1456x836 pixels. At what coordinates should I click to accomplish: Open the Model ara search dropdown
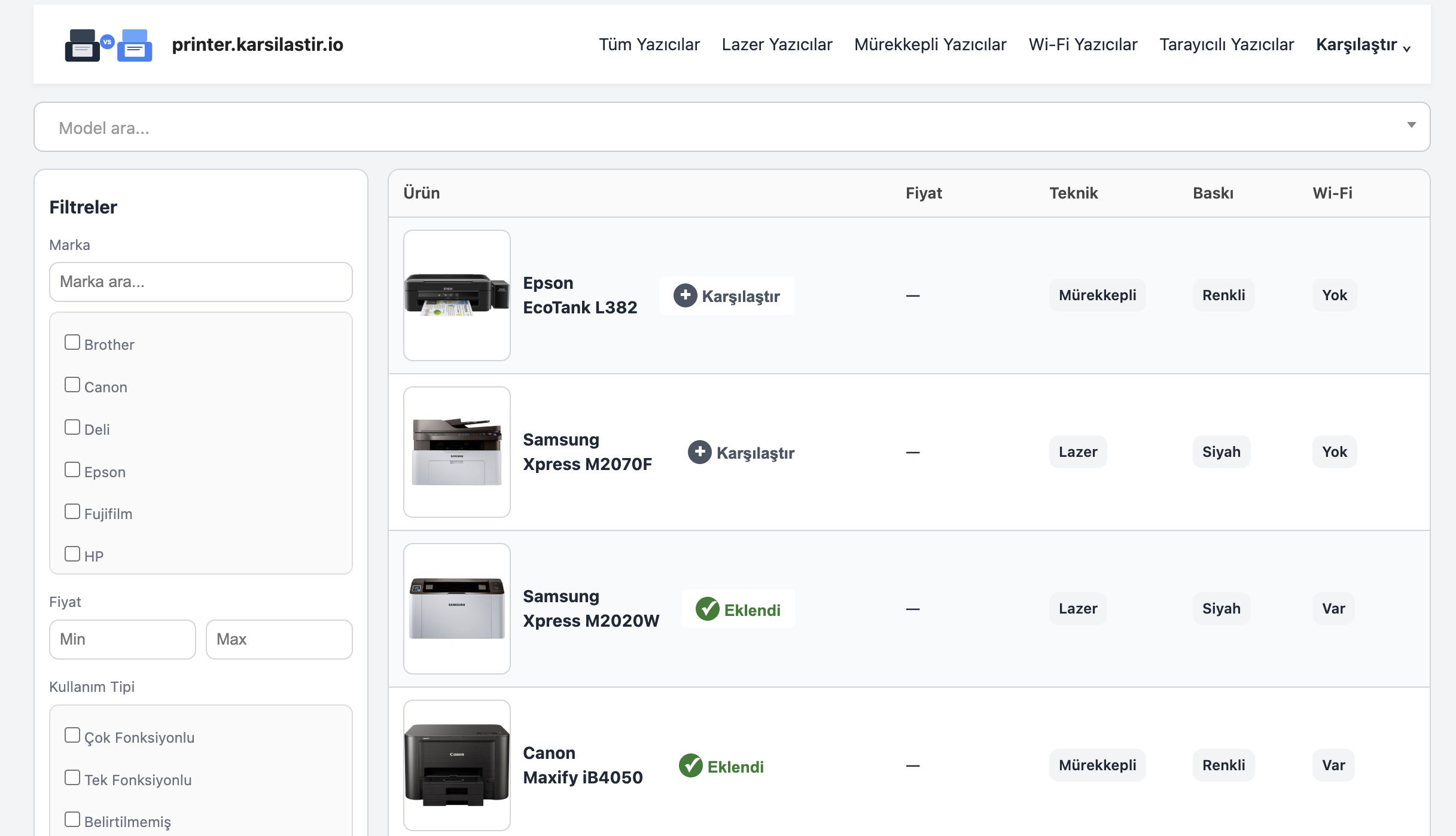[x=730, y=127]
